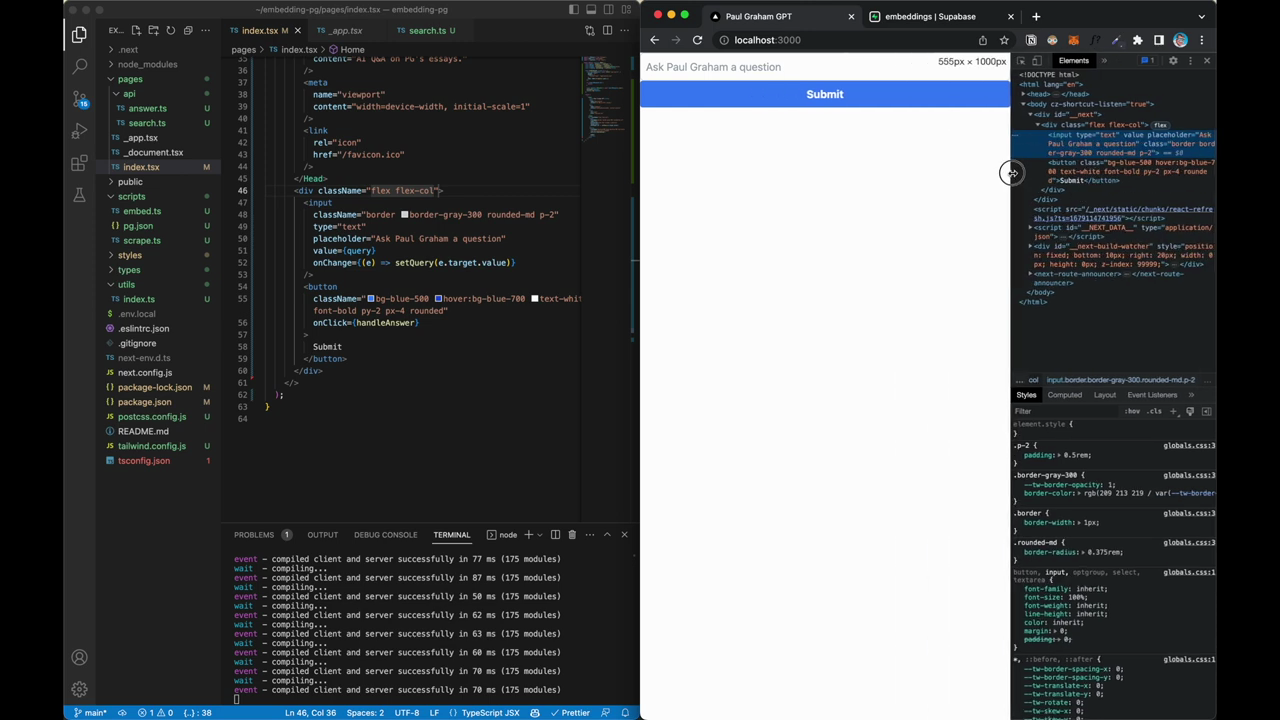Open the DEBUG CONSOLE panel tab

385,534
